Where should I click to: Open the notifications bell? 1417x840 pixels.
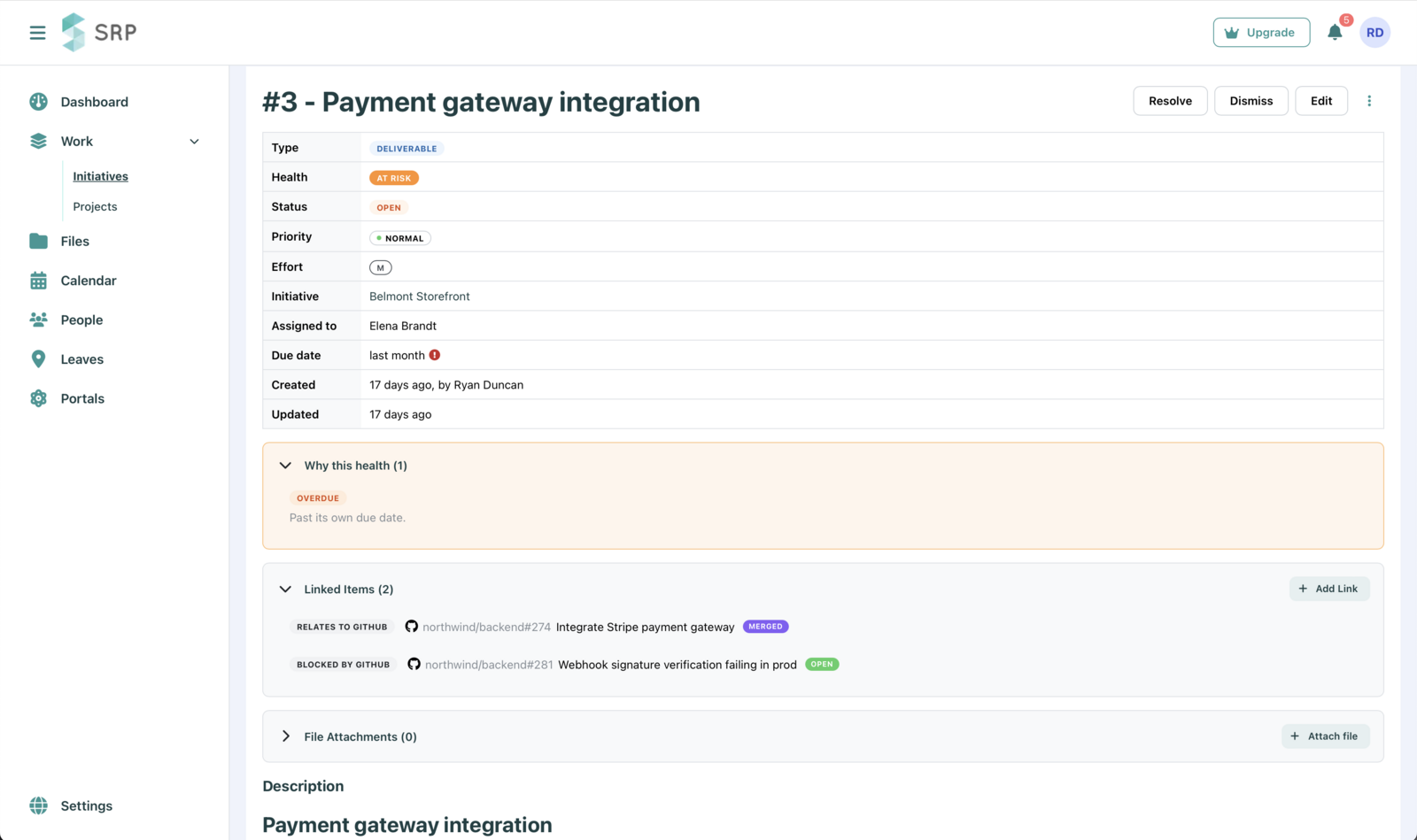pyautogui.click(x=1335, y=33)
